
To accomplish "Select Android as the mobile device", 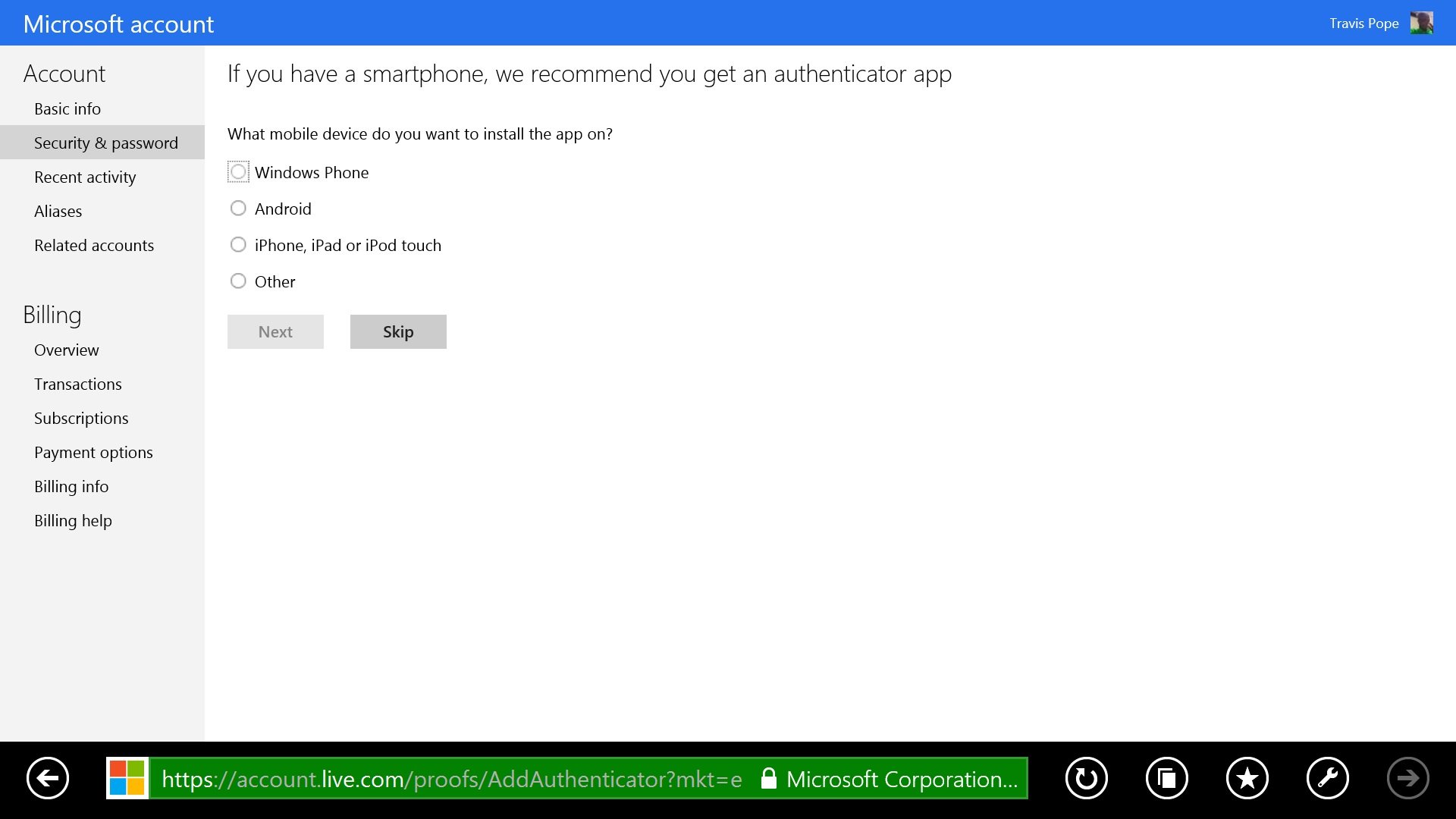I will 237,208.
